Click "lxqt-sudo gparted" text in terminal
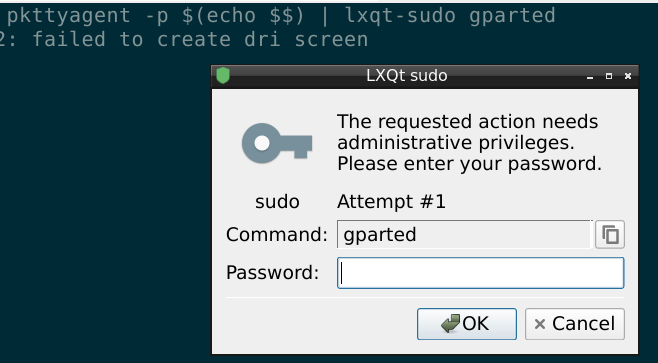This screenshot has height=363, width=658. point(450,16)
